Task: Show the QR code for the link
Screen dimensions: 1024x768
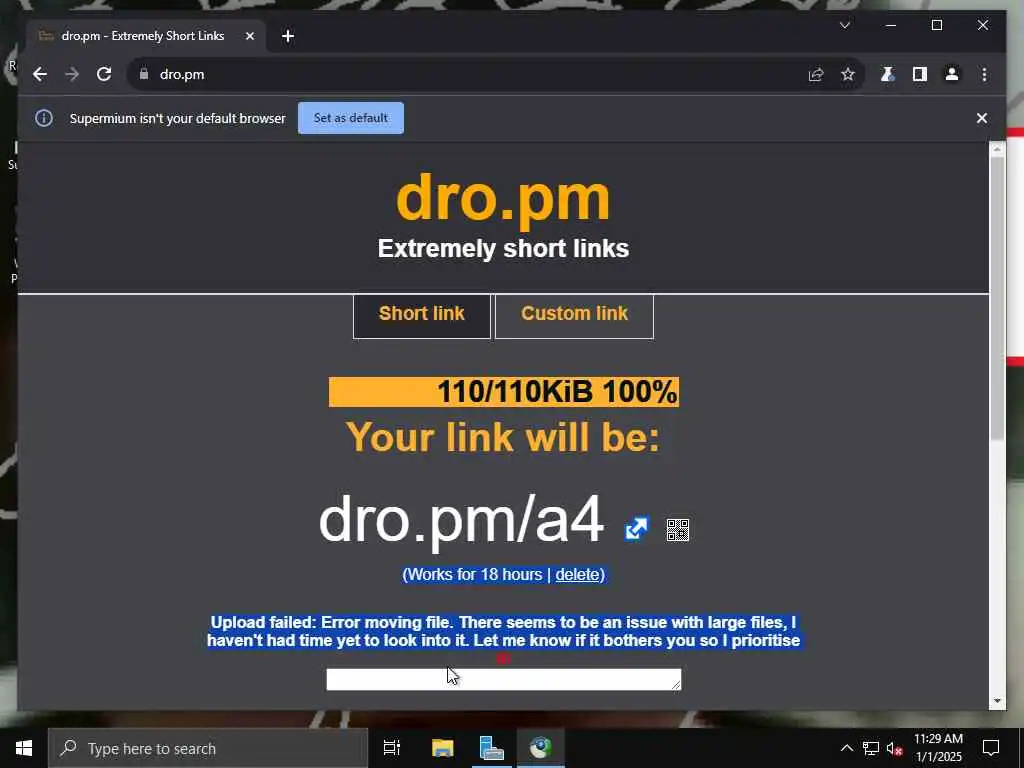Action: 678,530
